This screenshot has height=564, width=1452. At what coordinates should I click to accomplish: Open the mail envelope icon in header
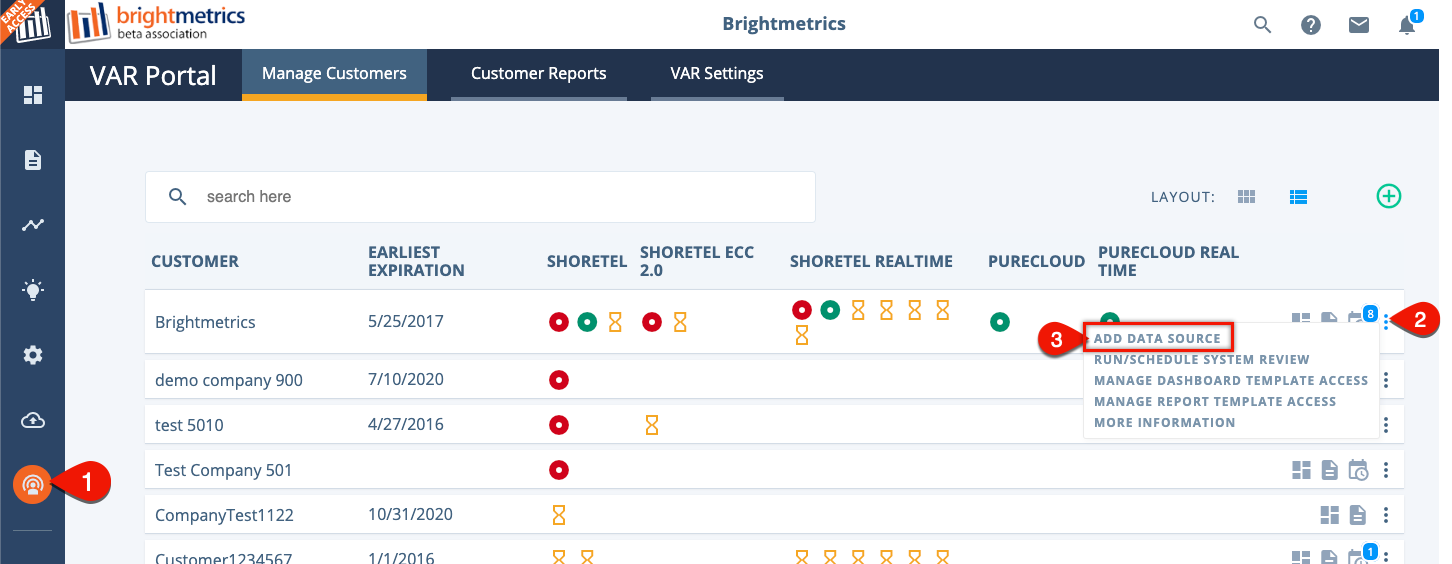(x=1359, y=25)
